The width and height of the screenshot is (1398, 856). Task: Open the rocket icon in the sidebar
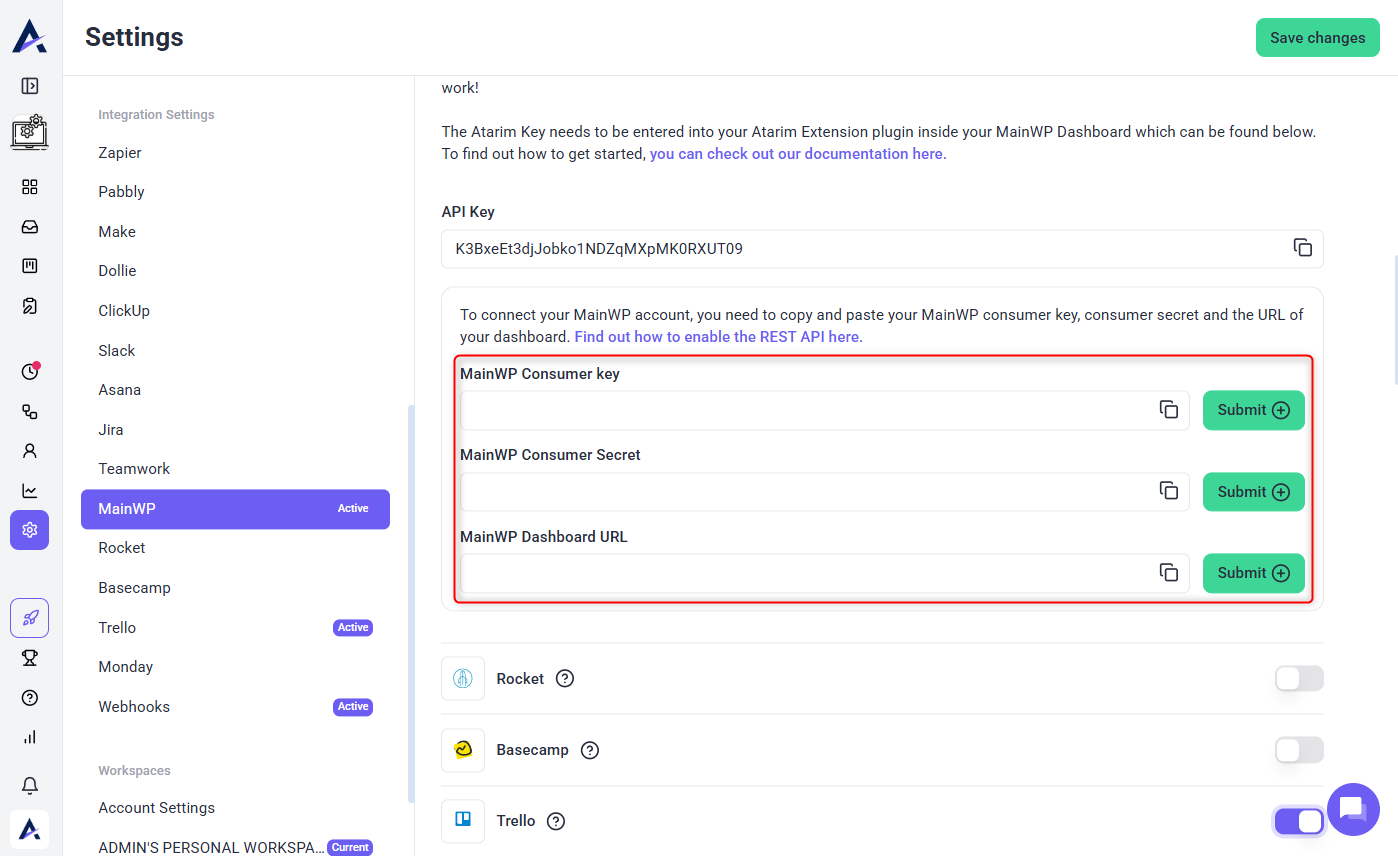[30, 618]
